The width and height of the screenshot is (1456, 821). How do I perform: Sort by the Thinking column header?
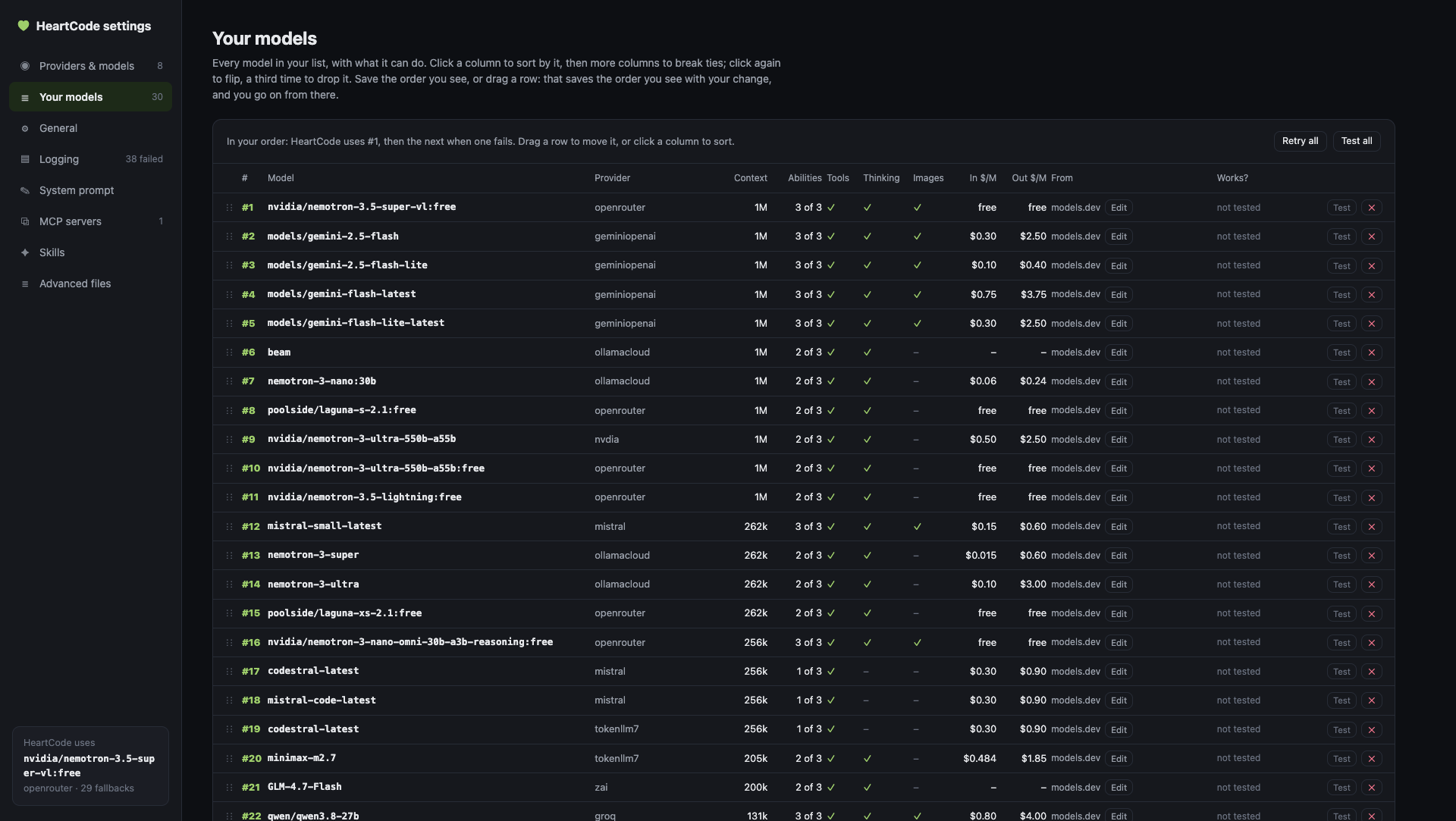(x=881, y=178)
